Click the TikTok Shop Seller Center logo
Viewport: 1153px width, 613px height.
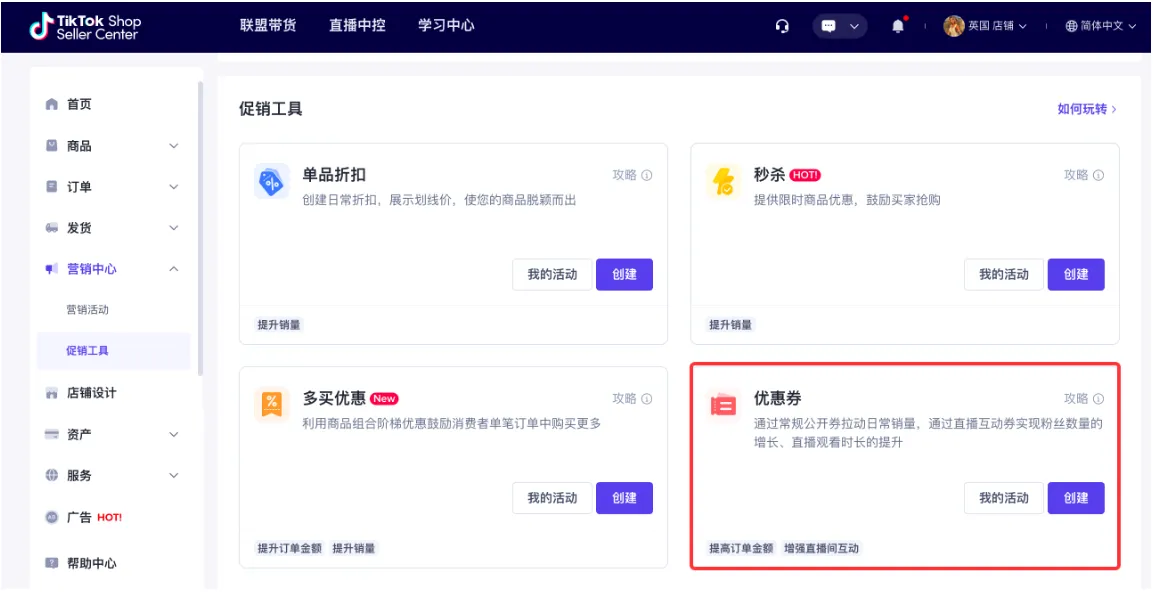click(85, 27)
